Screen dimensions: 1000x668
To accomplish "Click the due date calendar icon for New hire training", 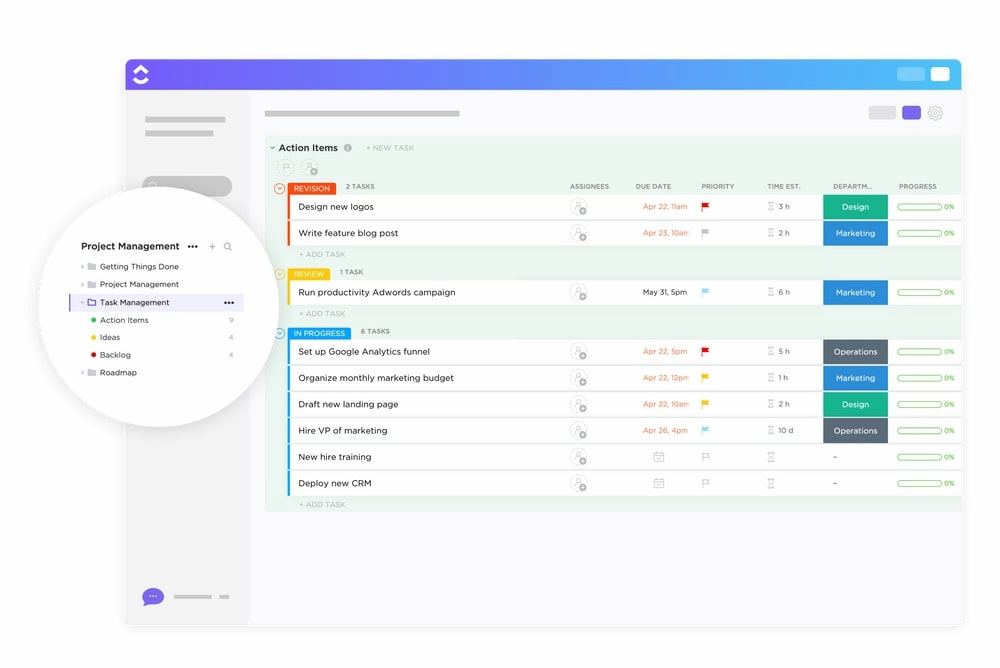I will pos(658,457).
